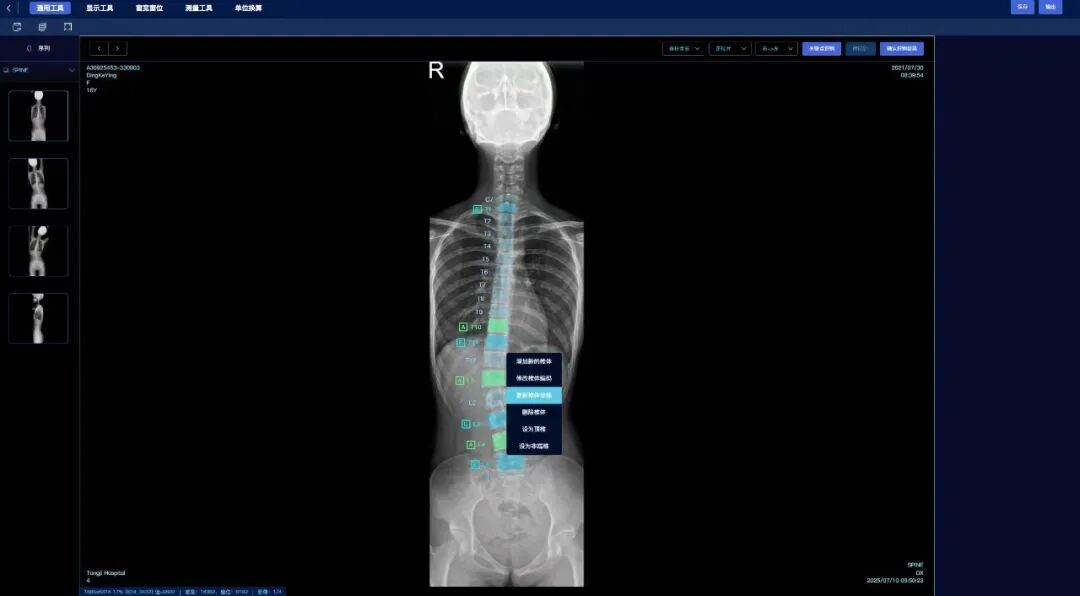Click the 输出 button at top right
The width and height of the screenshot is (1080, 596).
click(1050, 7)
